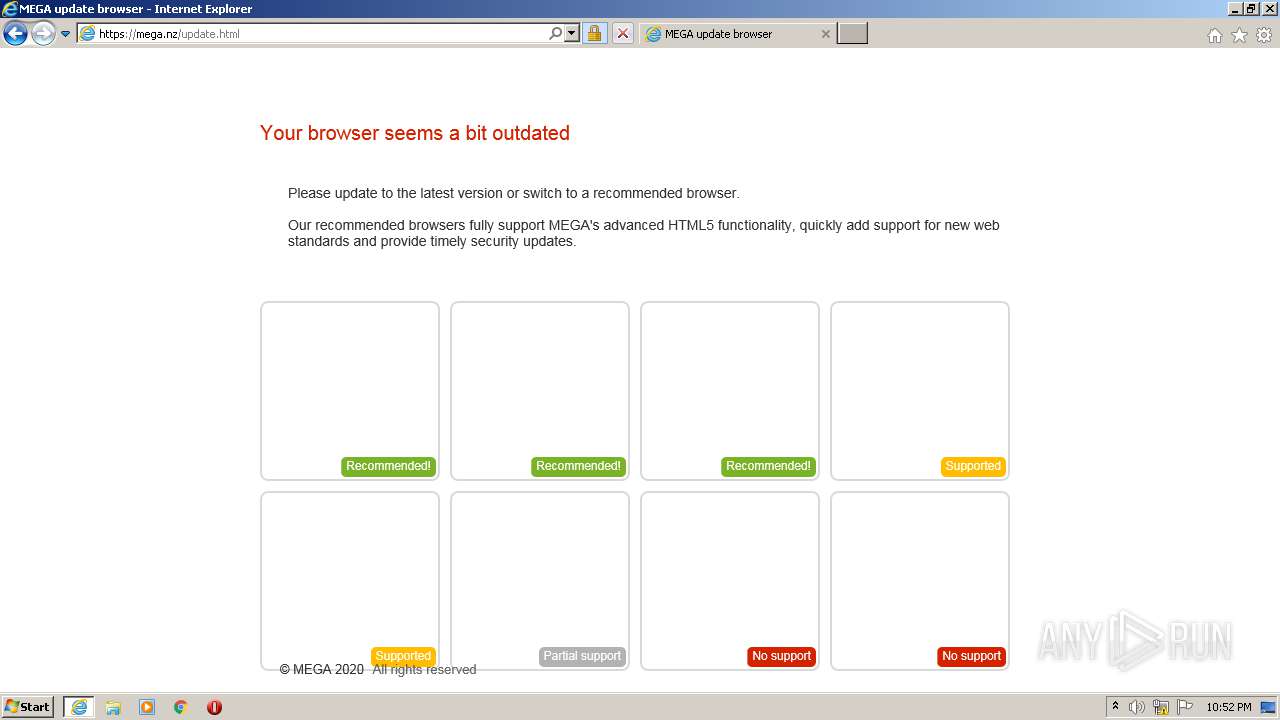Open the Home page icon

click(x=1214, y=35)
